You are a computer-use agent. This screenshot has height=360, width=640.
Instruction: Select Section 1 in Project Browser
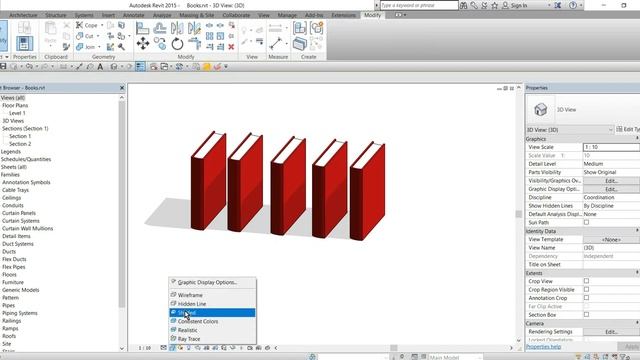click(x=20, y=136)
